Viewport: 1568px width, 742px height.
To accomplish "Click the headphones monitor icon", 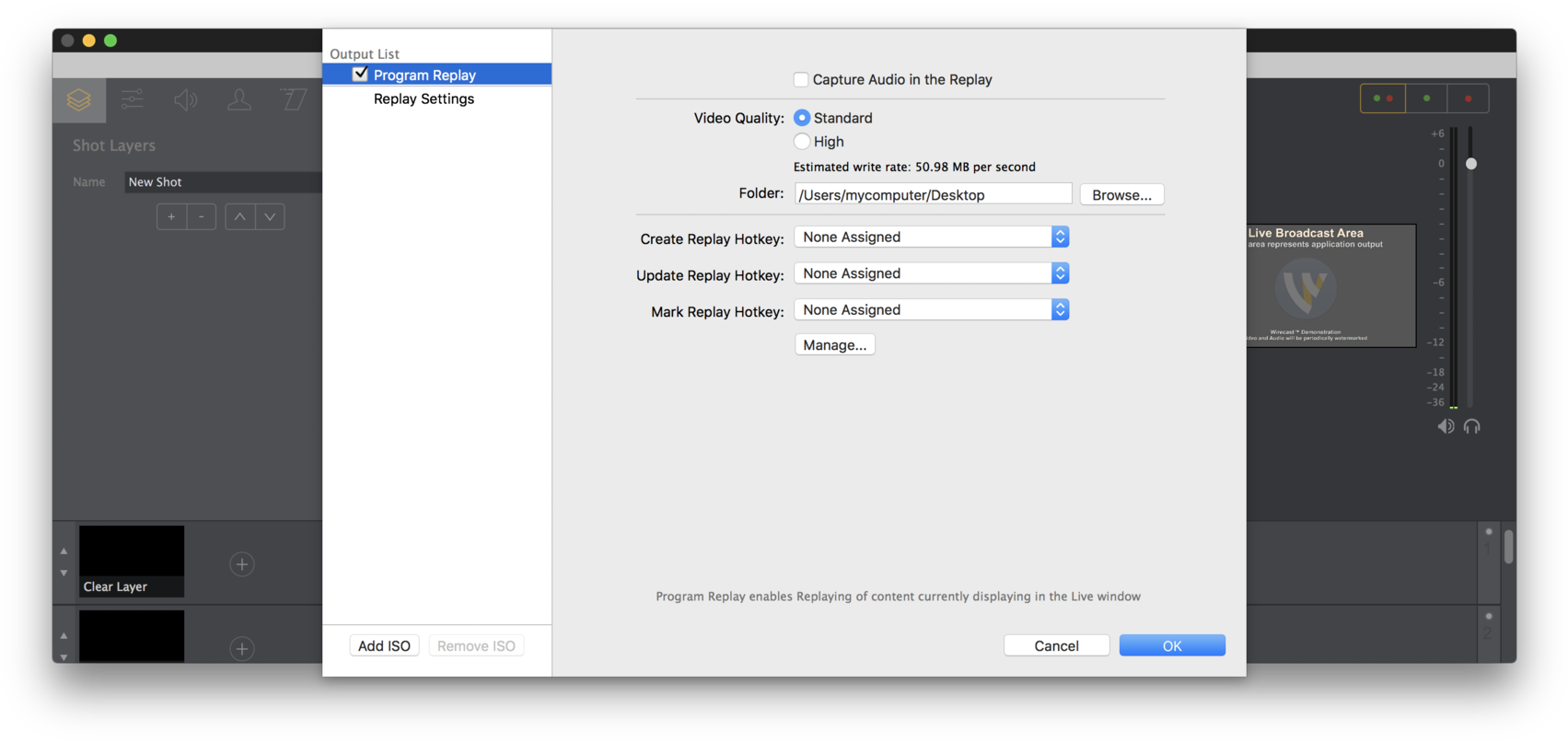I will point(1472,426).
